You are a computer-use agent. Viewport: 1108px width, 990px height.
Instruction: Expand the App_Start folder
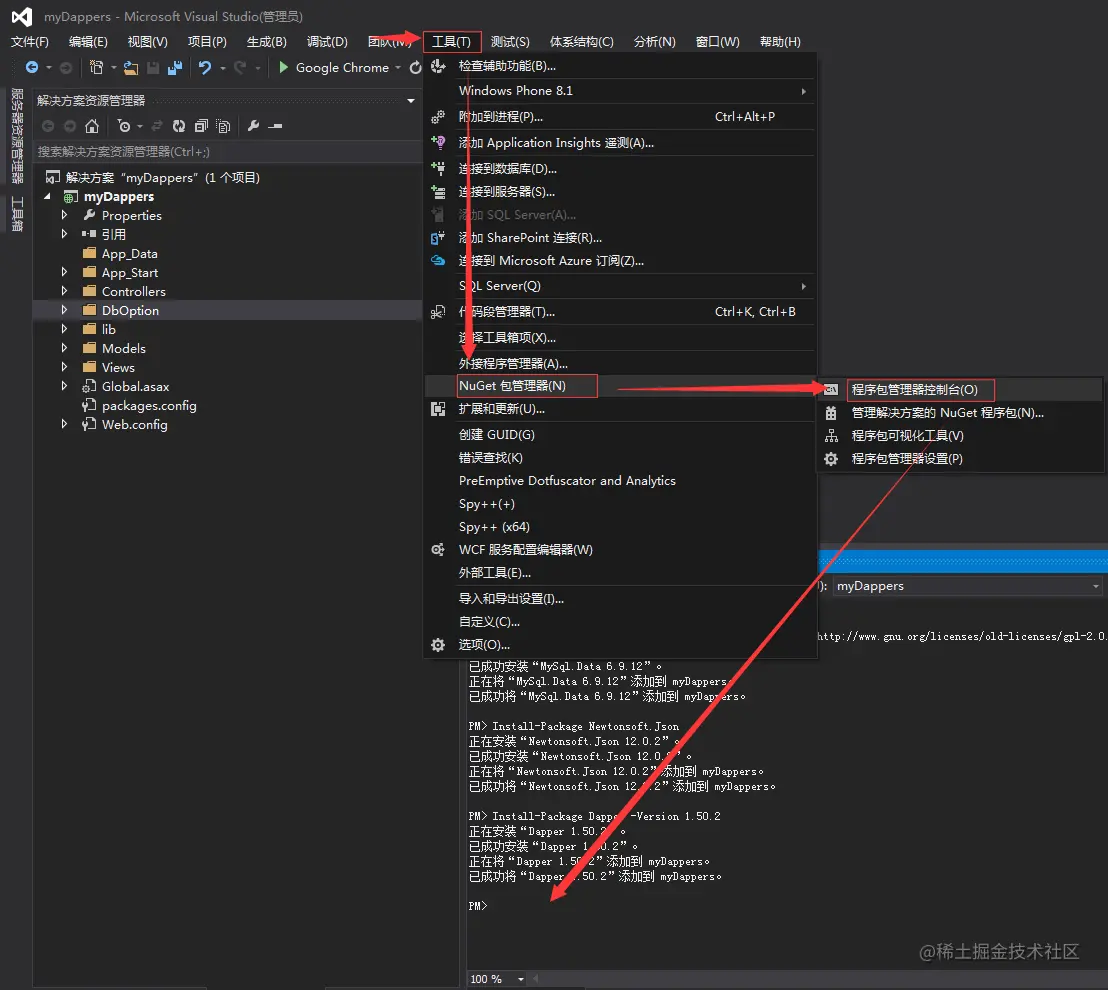pos(64,272)
